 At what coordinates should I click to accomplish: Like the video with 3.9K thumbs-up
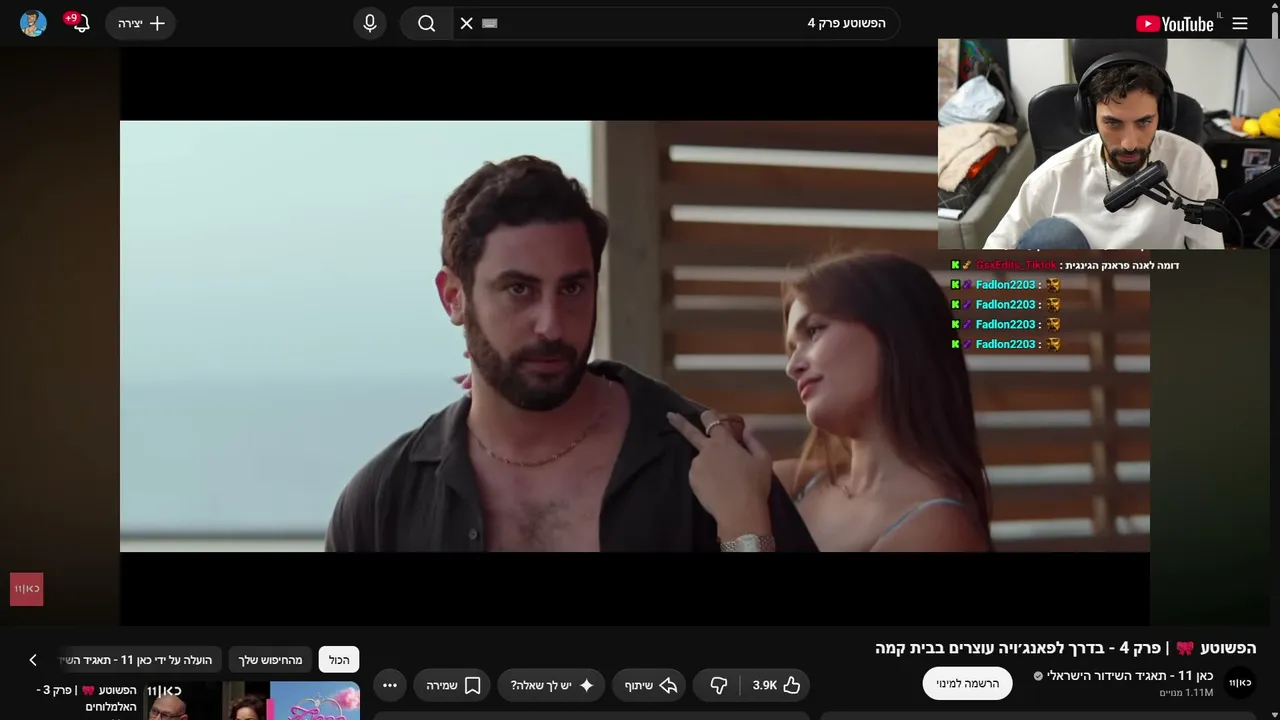(777, 685)
